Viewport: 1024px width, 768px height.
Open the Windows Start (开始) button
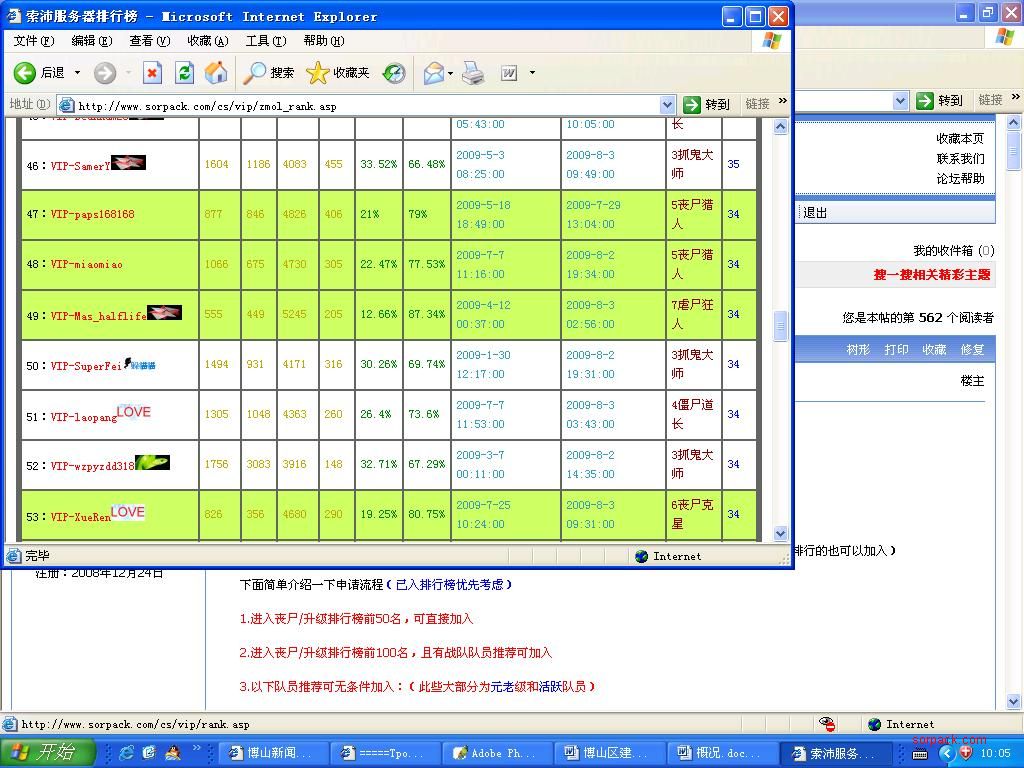coord(48,752)
